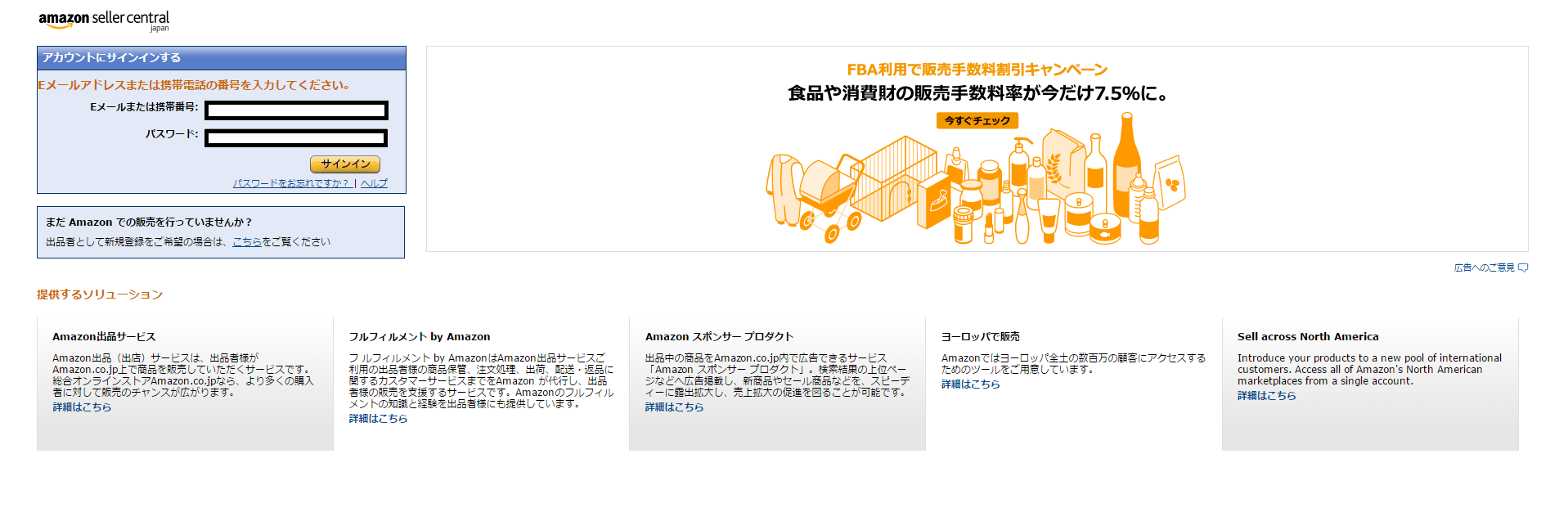
Task: Click the Amazon スポンサー プロダクト card title
Action: tap(719, 337)
